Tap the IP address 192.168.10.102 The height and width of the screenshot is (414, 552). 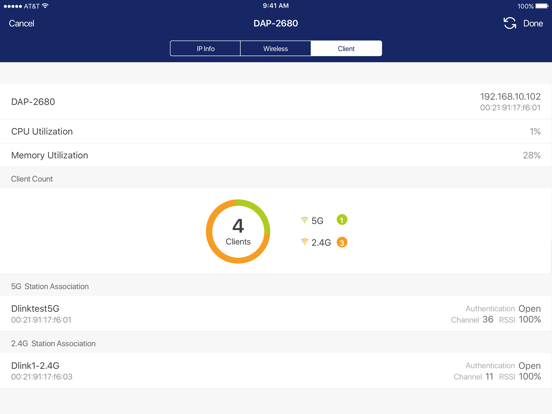click(x=510, y=96)
